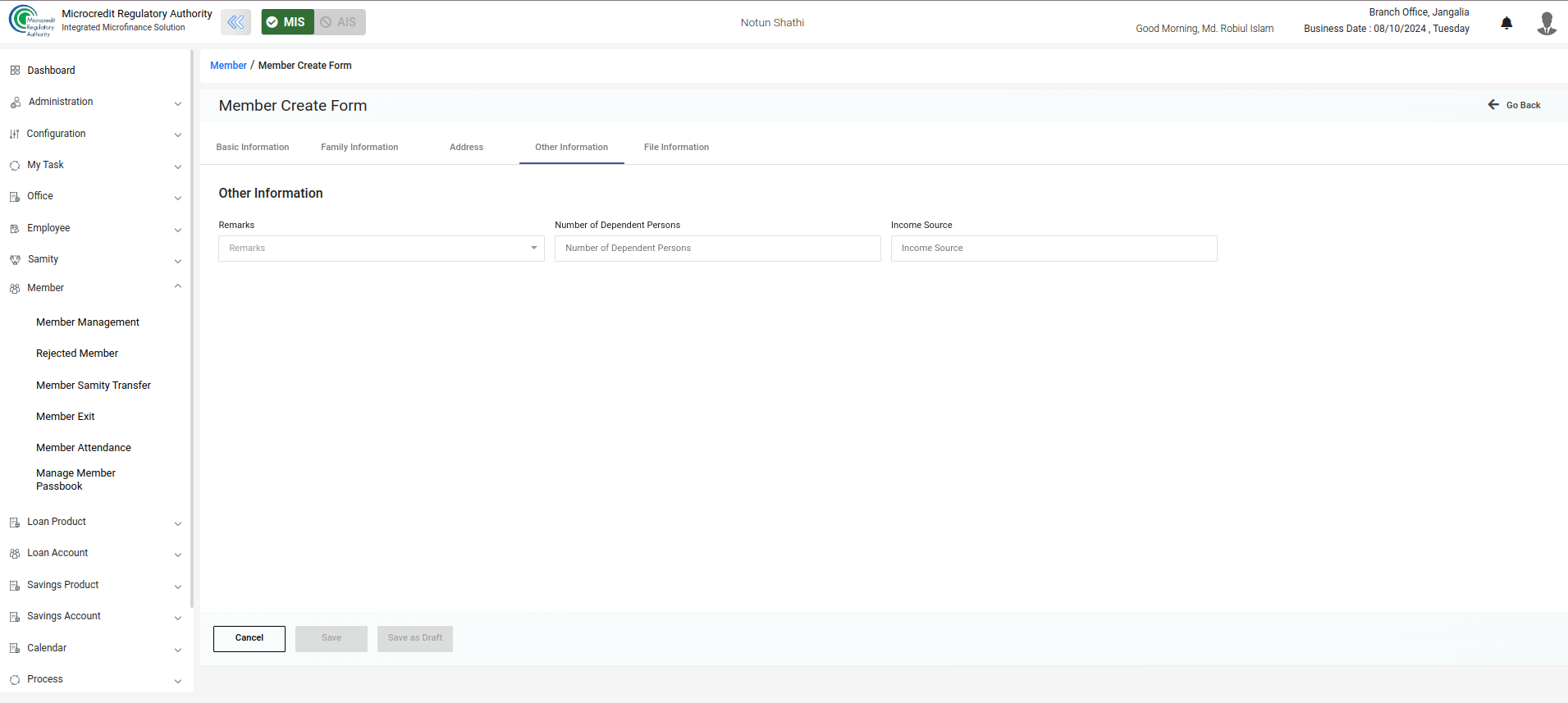Open Member Exit submenu item
The width and height of the screenshot is (1568, 703).
(66, 417)
